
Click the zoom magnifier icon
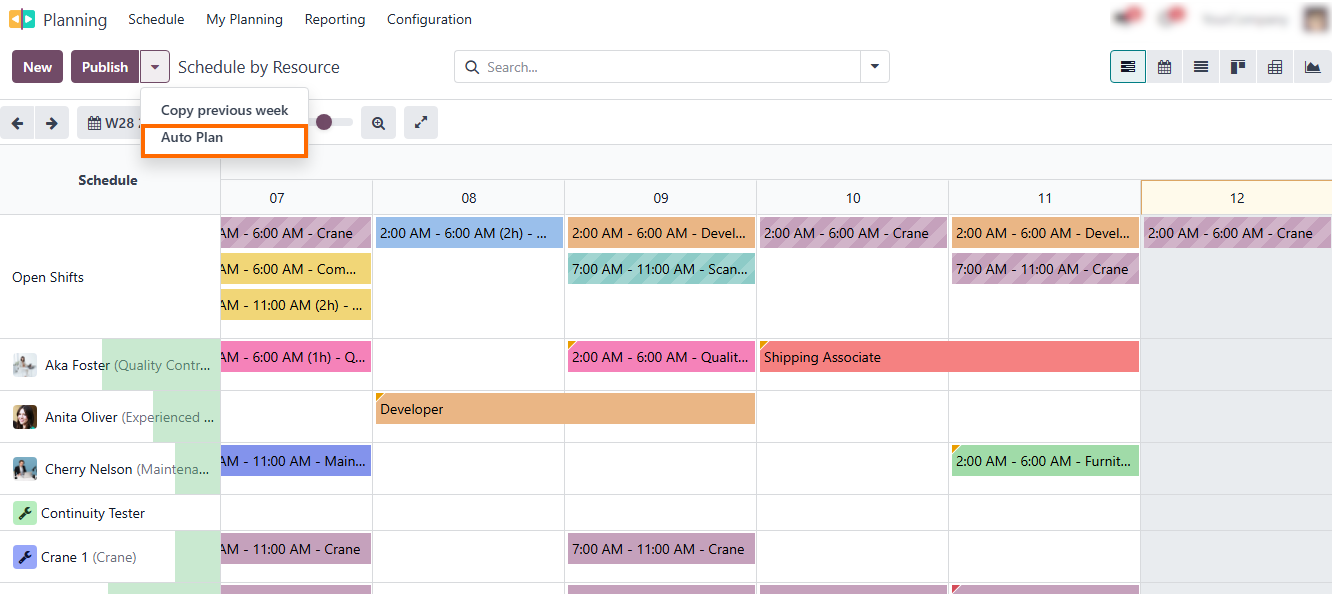378,122
